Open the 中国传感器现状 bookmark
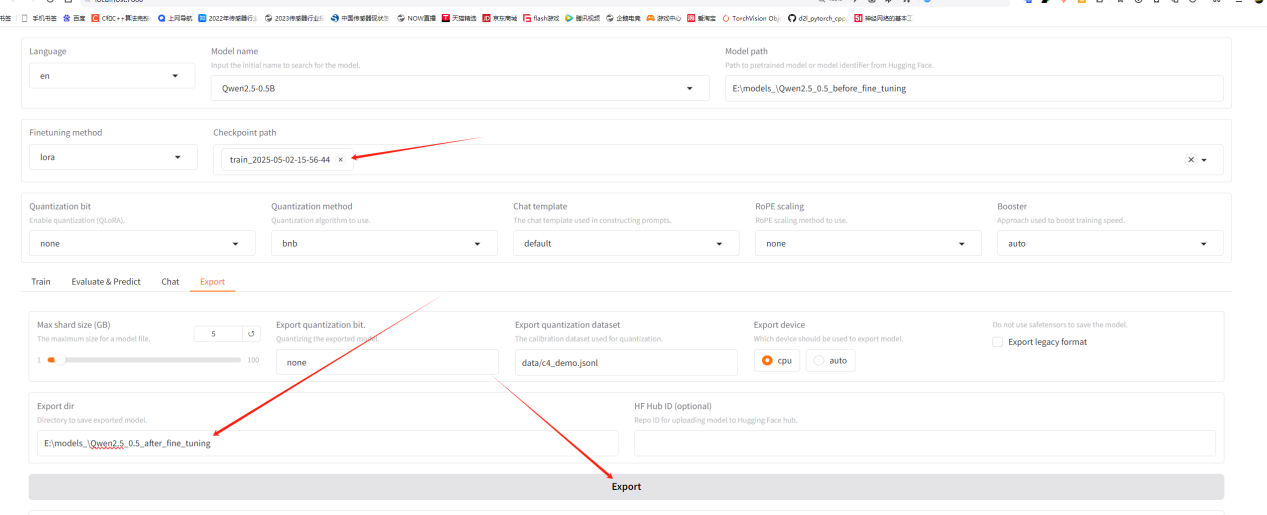Screen dimensions: 1267x515 pyautogui.click(x=360, y=18)
